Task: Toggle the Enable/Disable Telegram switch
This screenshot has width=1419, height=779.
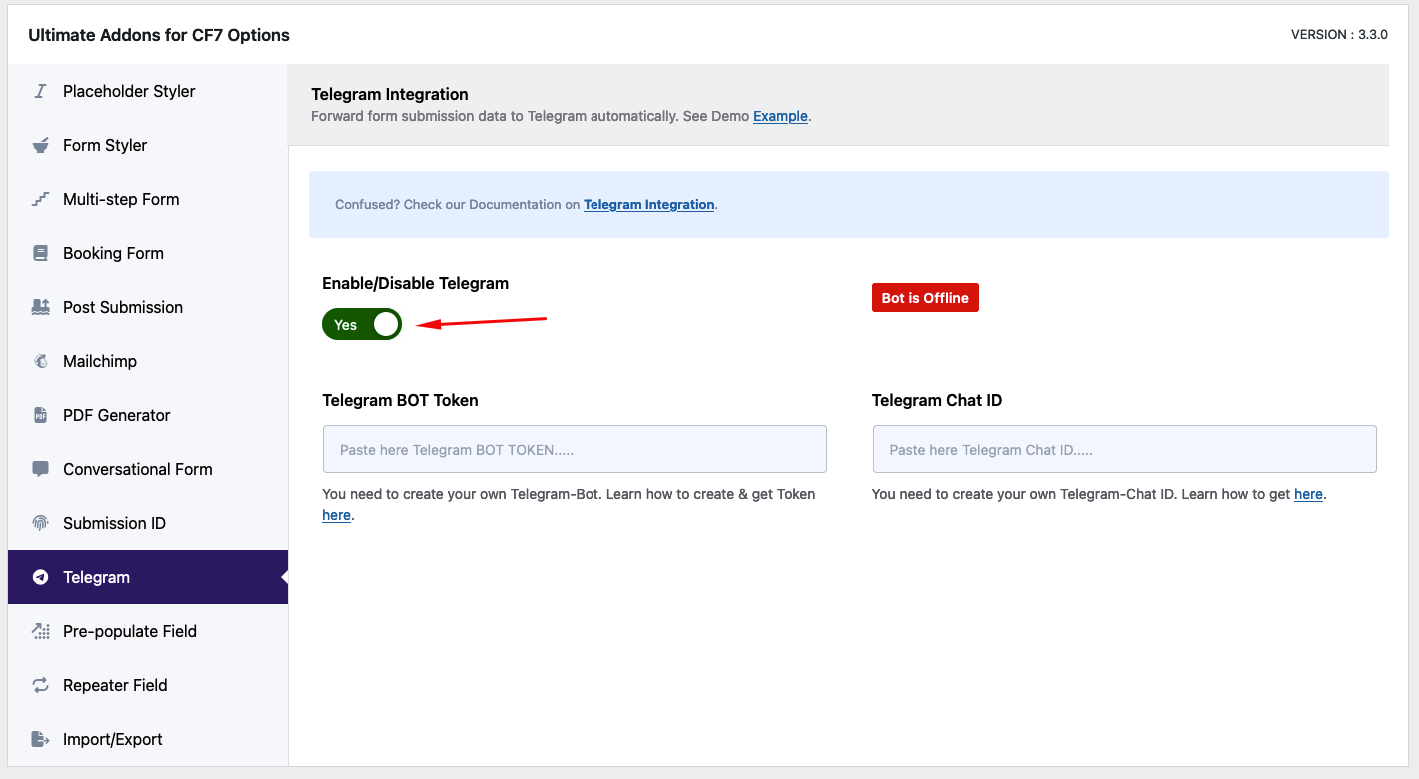Action: point(362,324)
